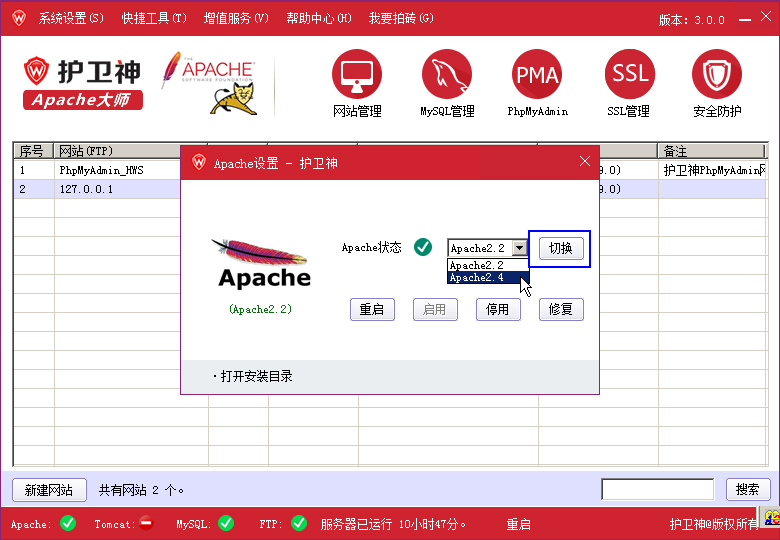Collapse the Apache version dropdown arrow
Image resolution: width=780 pixels, height=540 pixels.
click(x=519, y=248)
